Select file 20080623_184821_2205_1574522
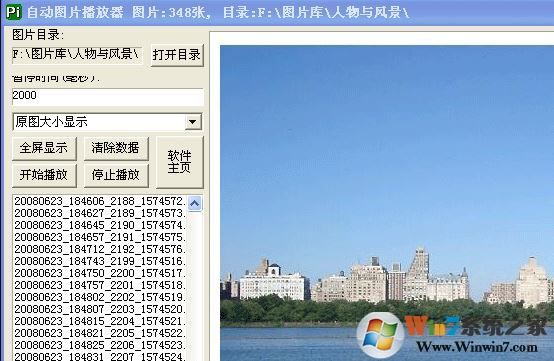 pos(100,333)
